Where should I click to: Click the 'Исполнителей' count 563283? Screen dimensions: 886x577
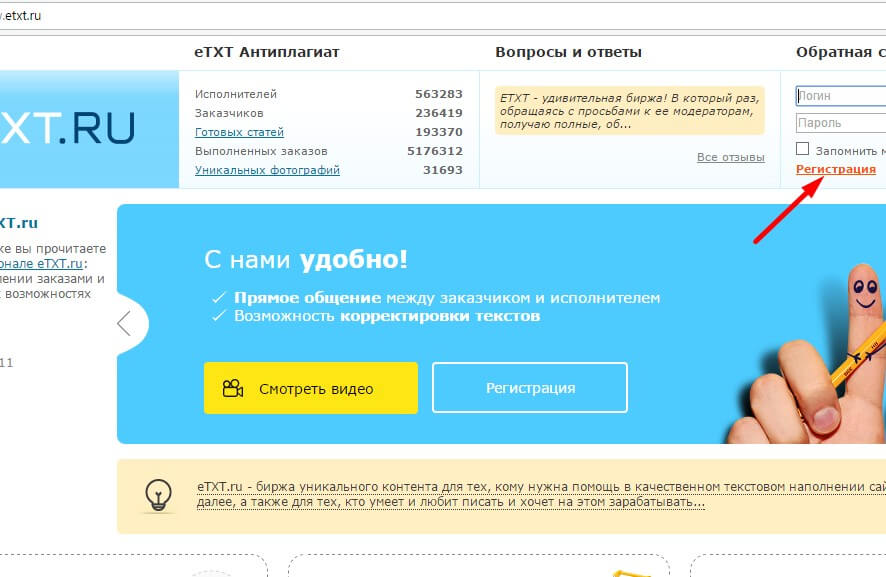pyautogui.click(x=439, y=94)
